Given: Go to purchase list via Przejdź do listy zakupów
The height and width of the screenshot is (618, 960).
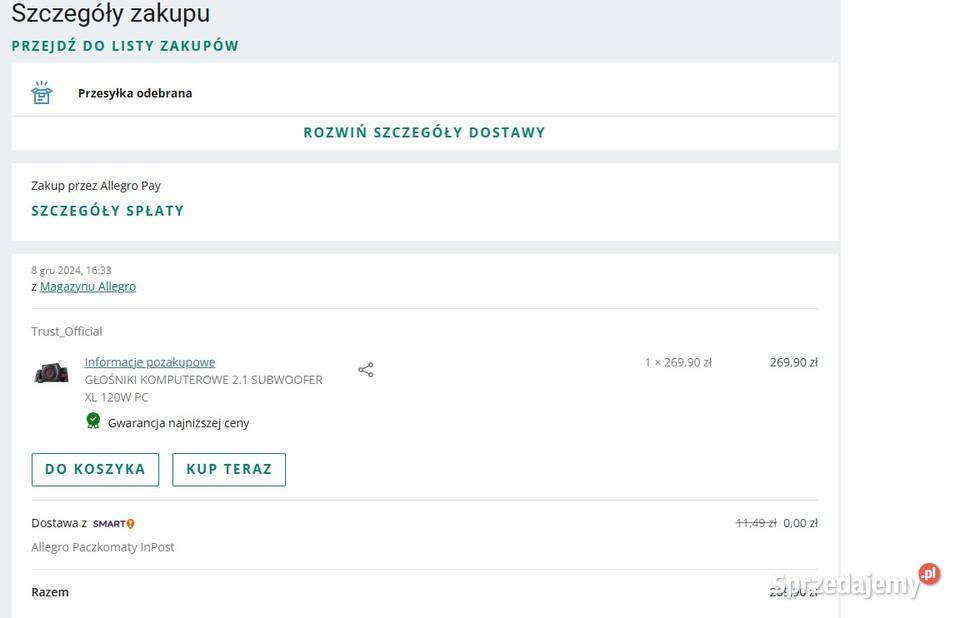Looking at the screenshot, I should [x=125, y=46].
